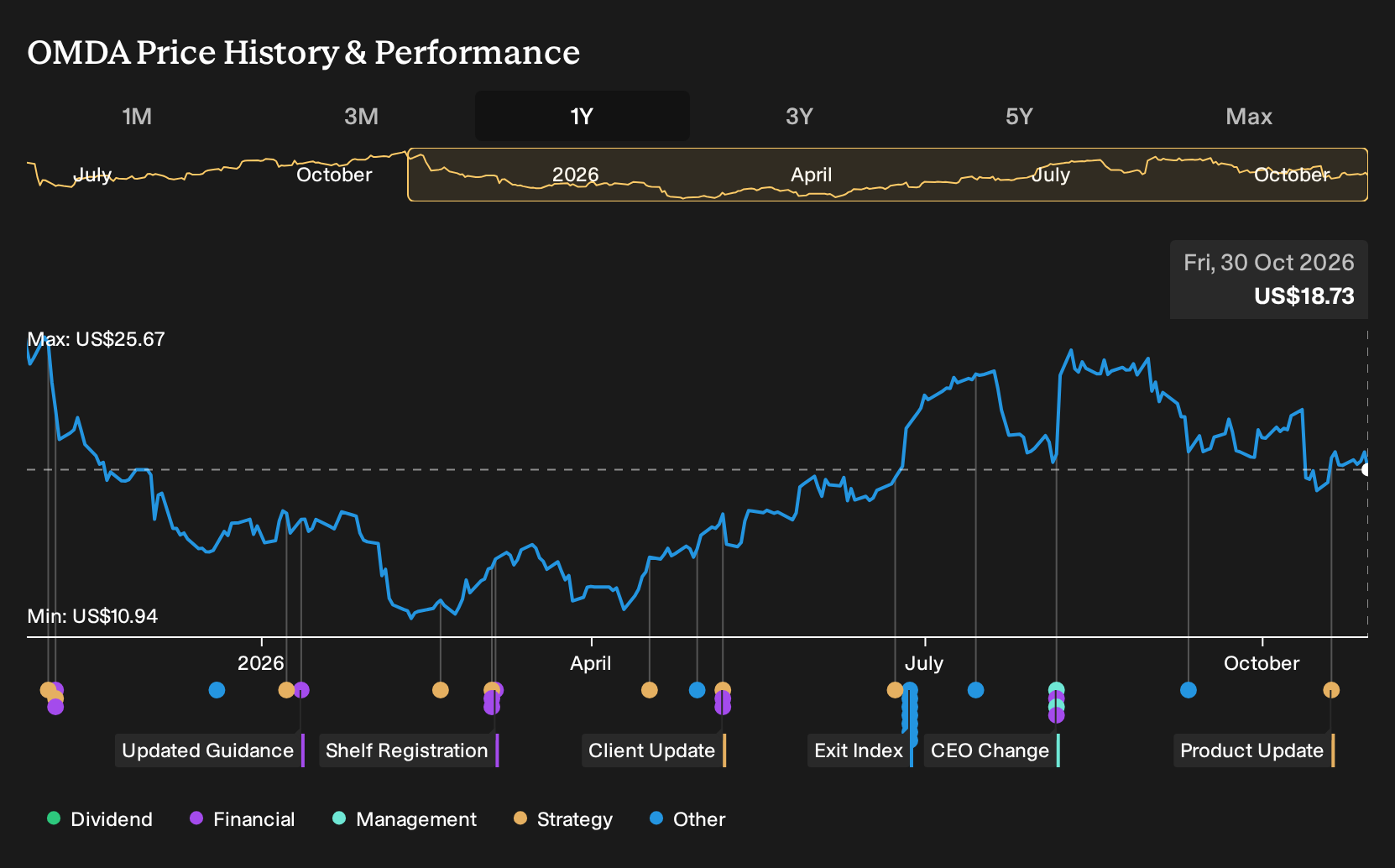Toggle Management events in the legend
1395x868 pixels.
(x=405, y=818)
